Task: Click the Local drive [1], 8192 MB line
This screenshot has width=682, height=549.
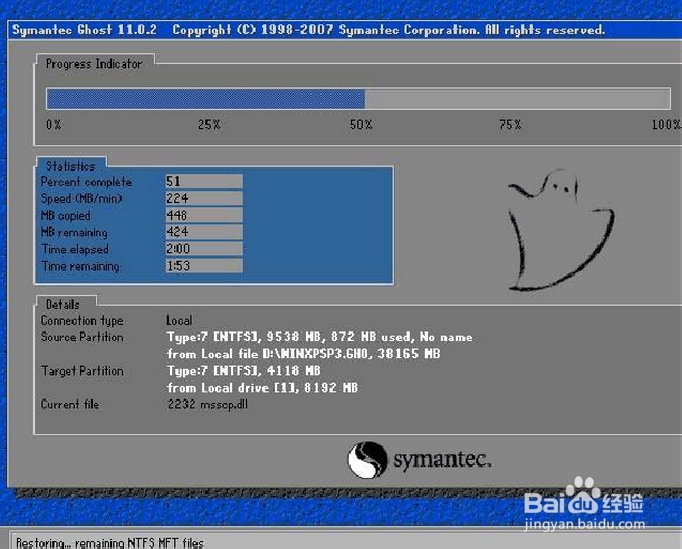Action: pyautogui.click(x=262, y=388)
